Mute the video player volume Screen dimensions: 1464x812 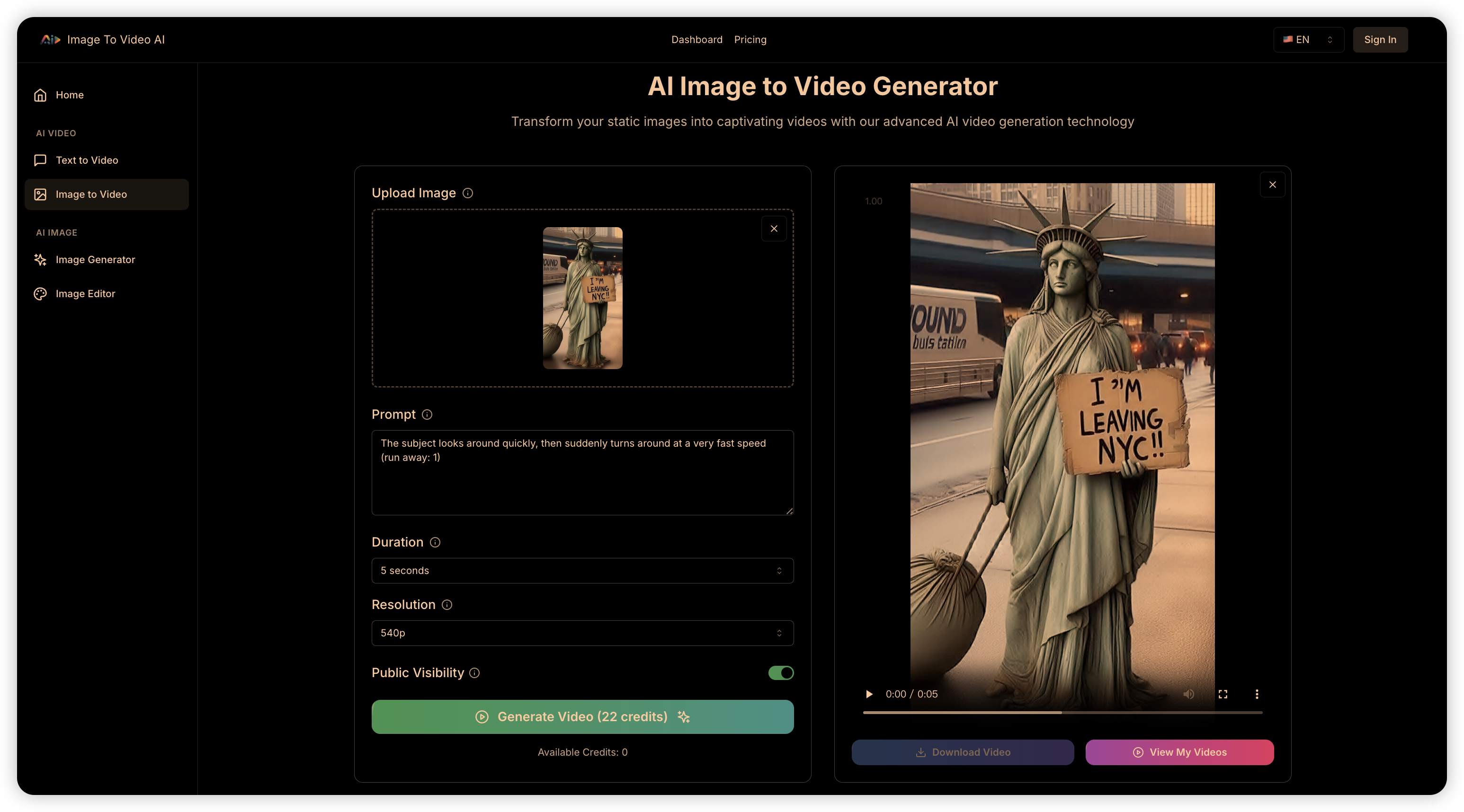1188,694
